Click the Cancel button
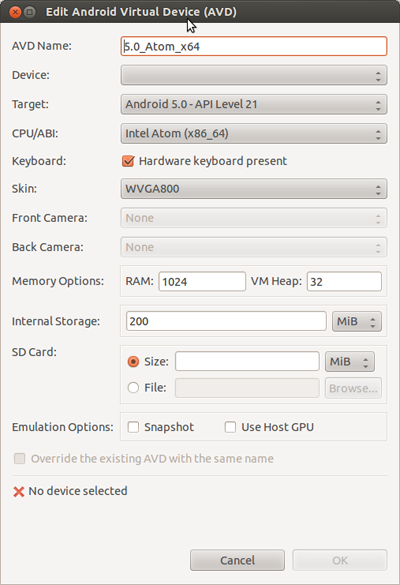Viewport: 400px width, 585px height. 237,560
